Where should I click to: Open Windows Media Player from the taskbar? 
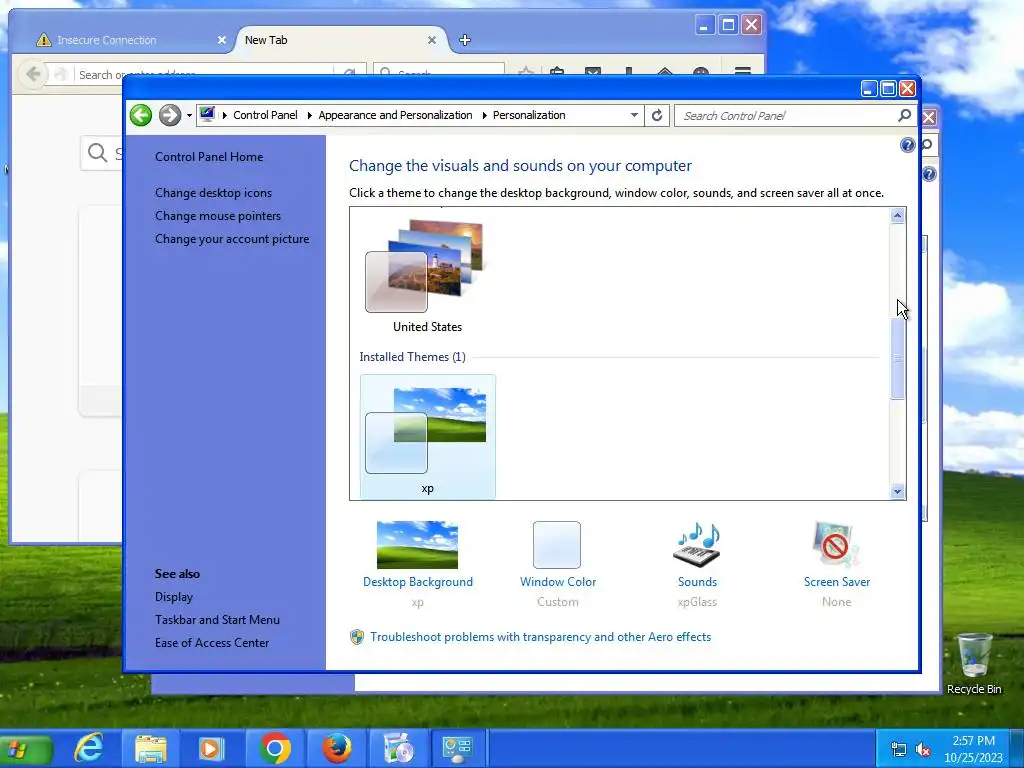210,748
